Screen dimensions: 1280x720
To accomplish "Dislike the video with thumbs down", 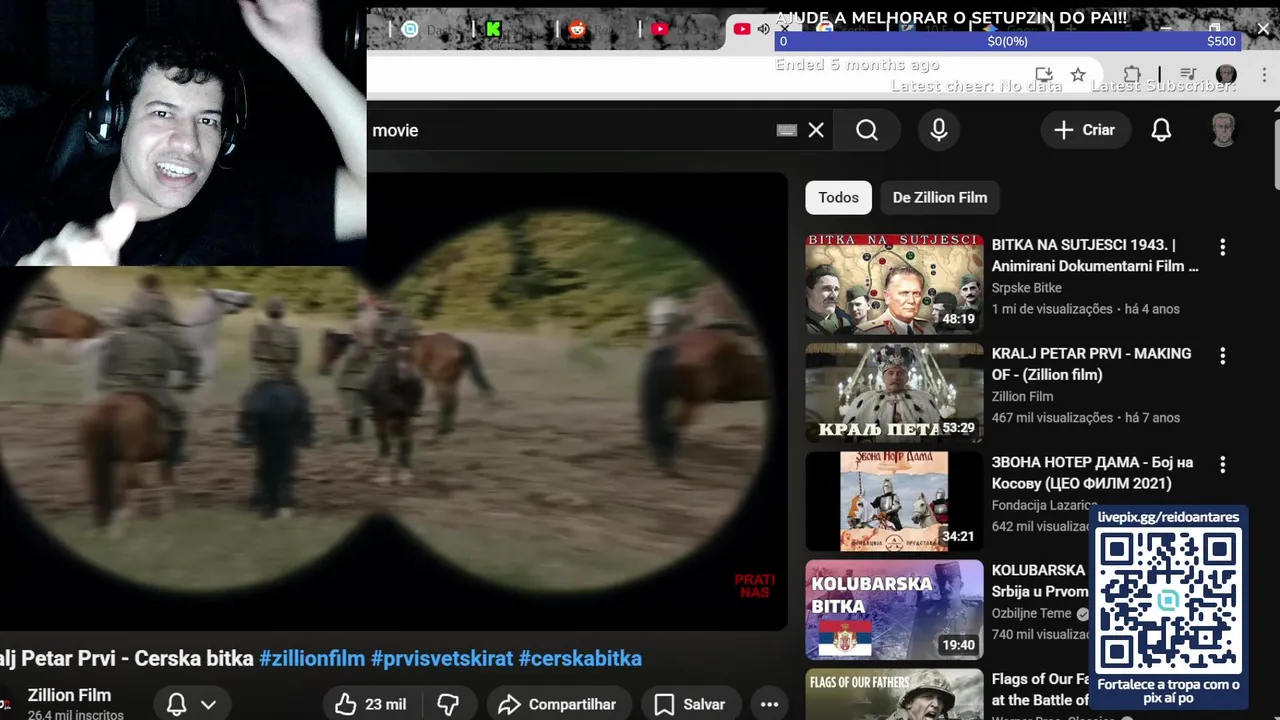I will 448,704.
